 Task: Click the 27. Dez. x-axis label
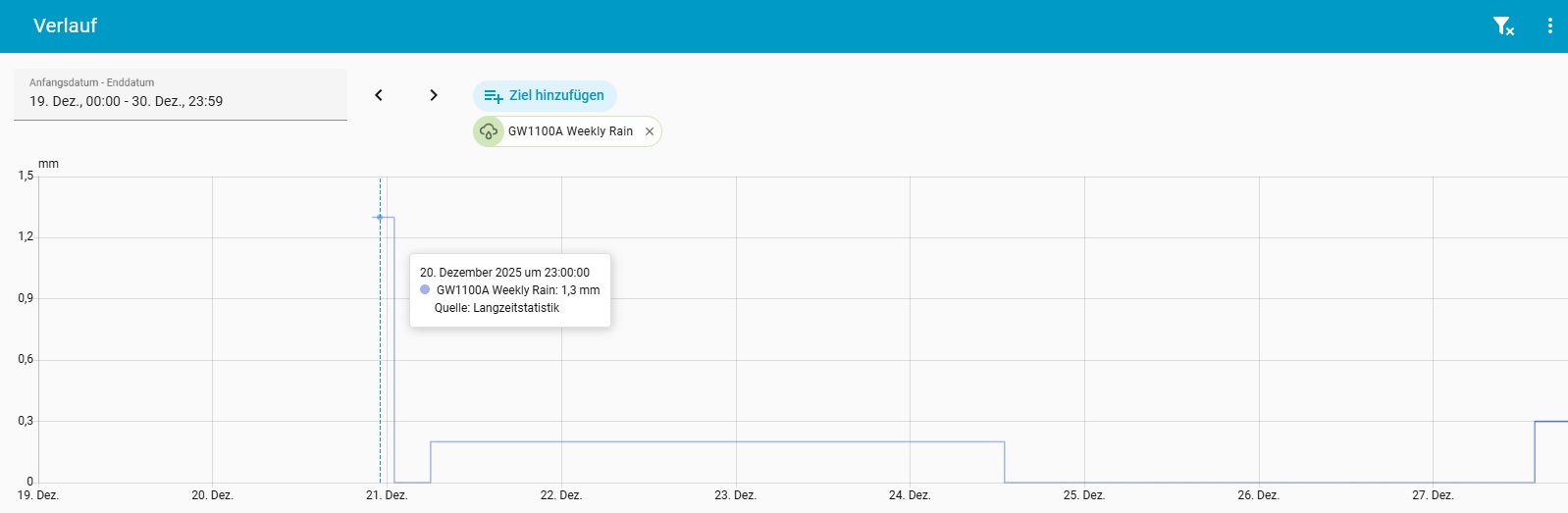(x=1433, y=495)
